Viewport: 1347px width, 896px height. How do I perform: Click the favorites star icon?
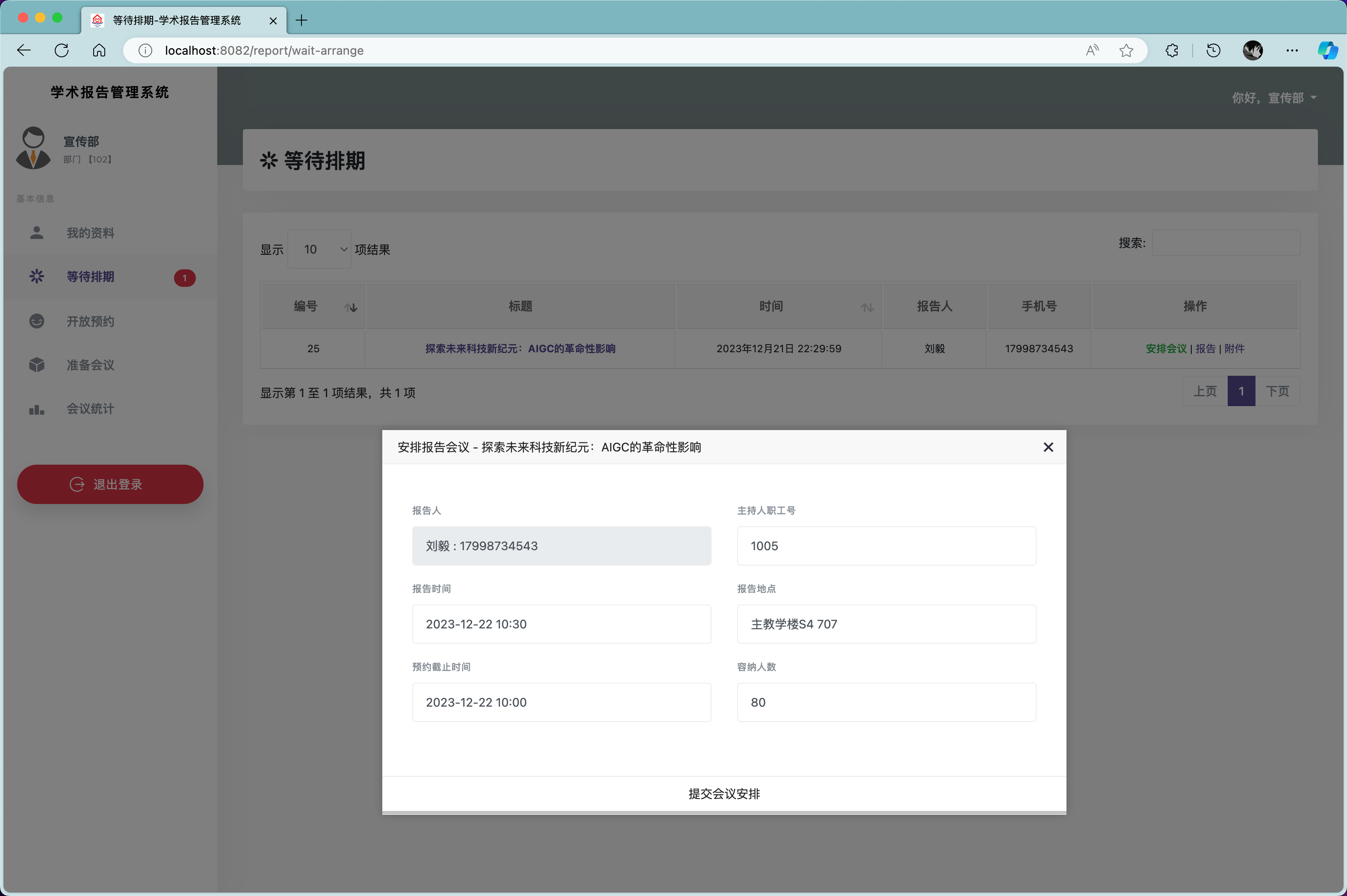click(x=1126, y=50)
